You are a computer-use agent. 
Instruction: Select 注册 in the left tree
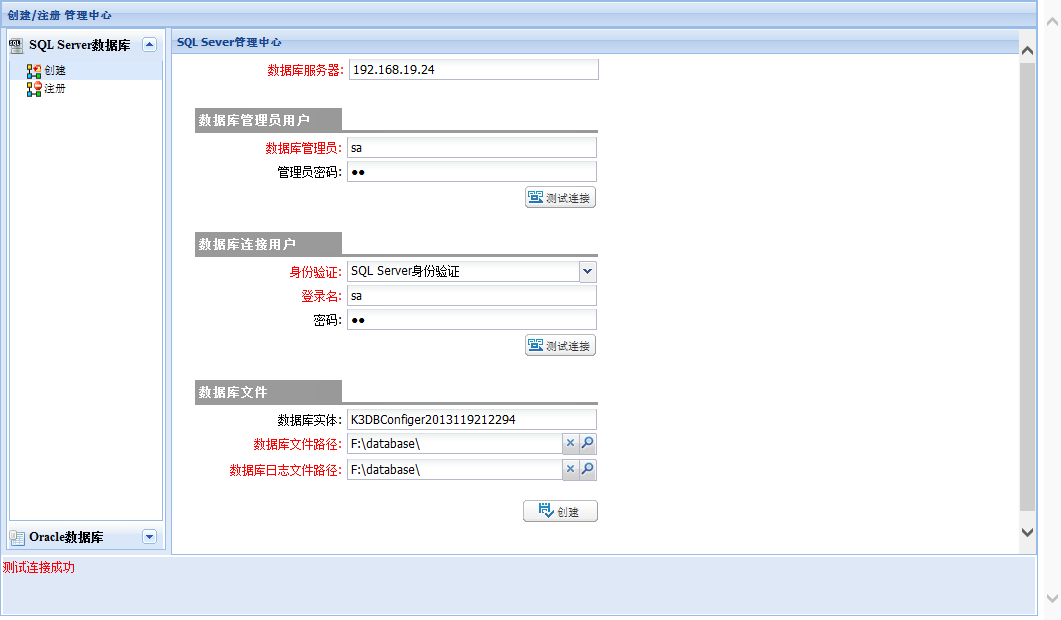click(55, 89)
